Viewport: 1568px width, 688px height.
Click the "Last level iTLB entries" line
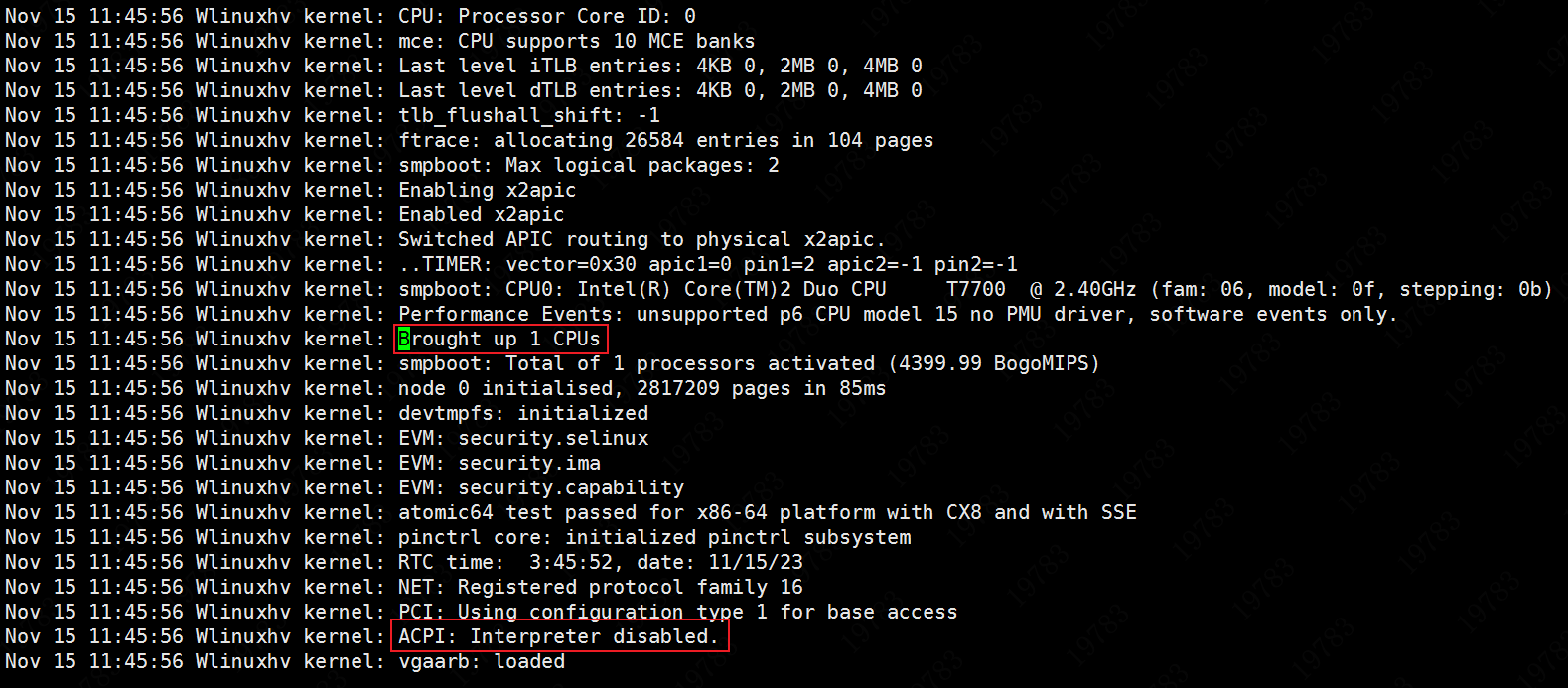coord(660,66)
